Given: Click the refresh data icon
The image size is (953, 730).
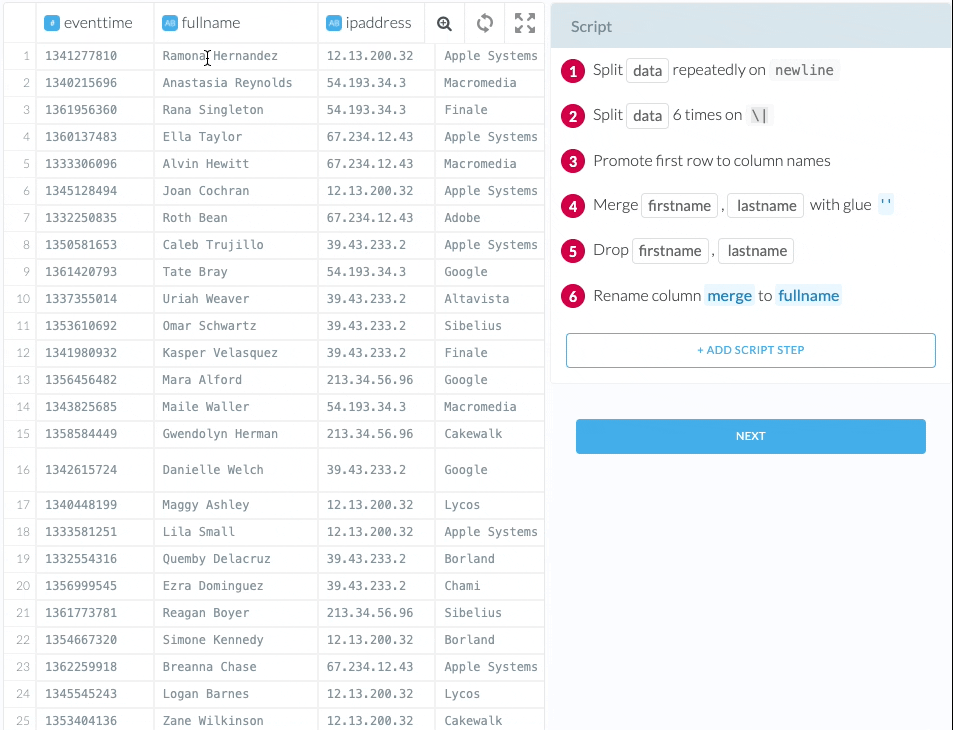Looking at the screenshot, I should [485, 23].
